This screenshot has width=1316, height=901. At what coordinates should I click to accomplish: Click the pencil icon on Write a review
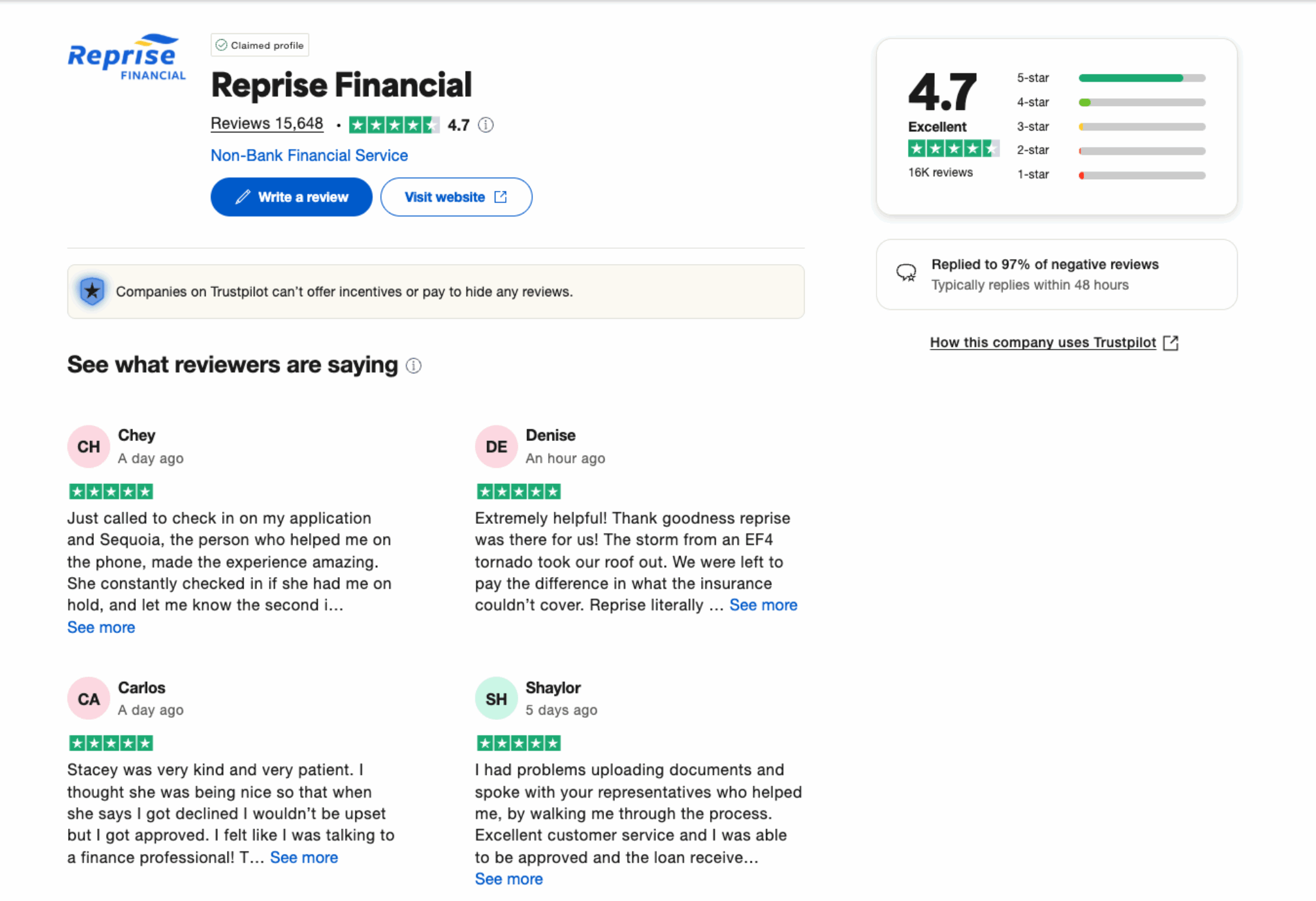[x=241, y=197]
